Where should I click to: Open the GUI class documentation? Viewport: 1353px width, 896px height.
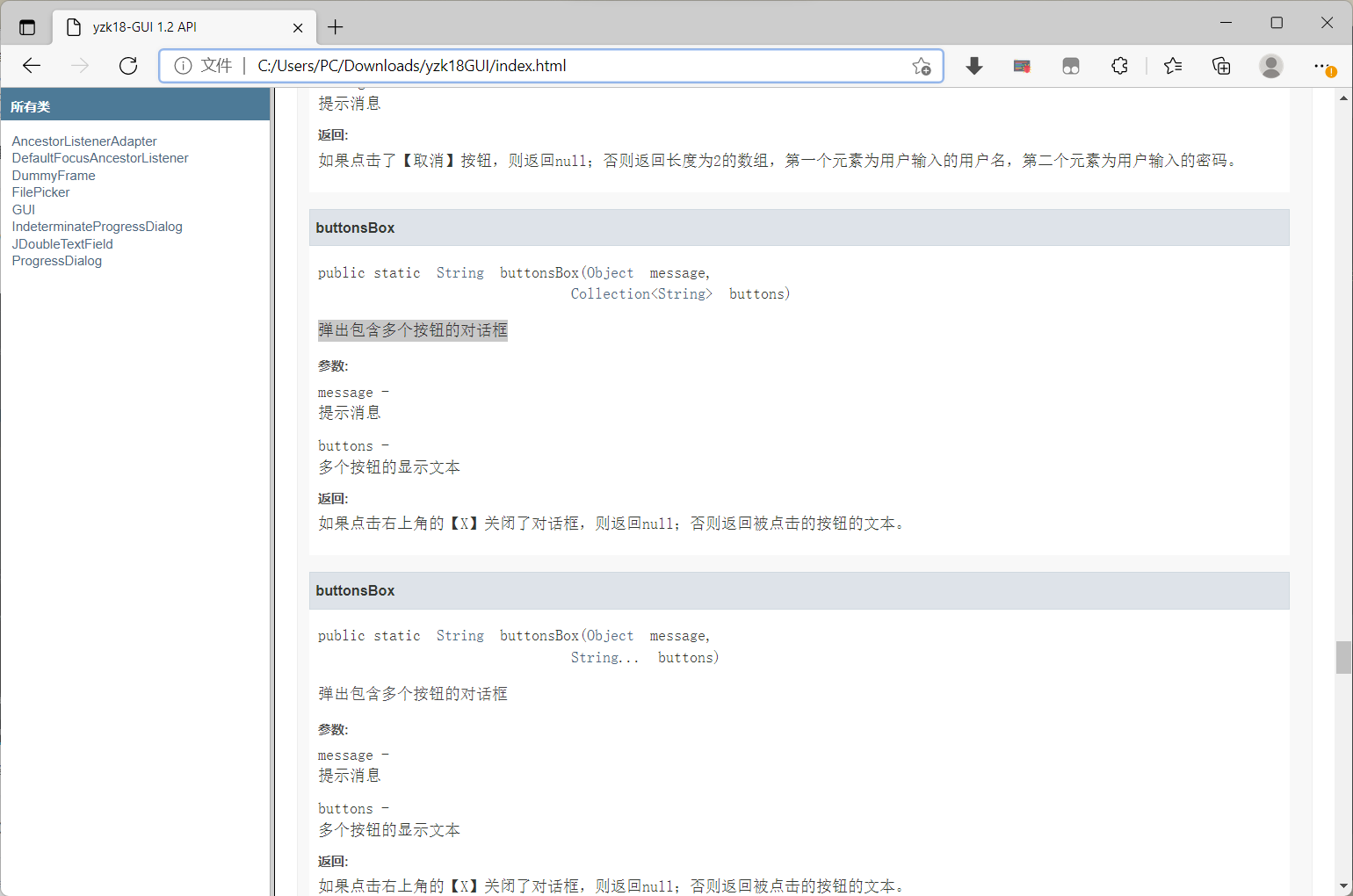(x=23, y=209)
